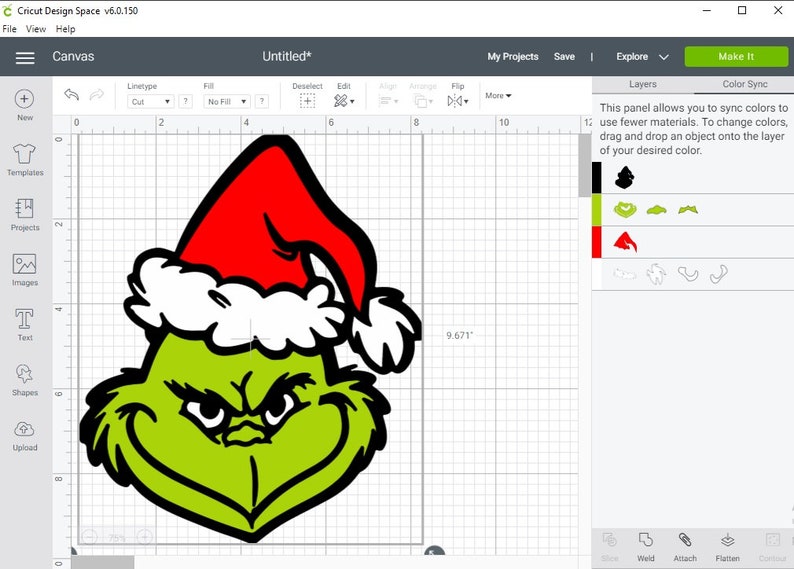Flatten the selected layers
The height and width of the screenshot is (569, 794).
[728, 547]
